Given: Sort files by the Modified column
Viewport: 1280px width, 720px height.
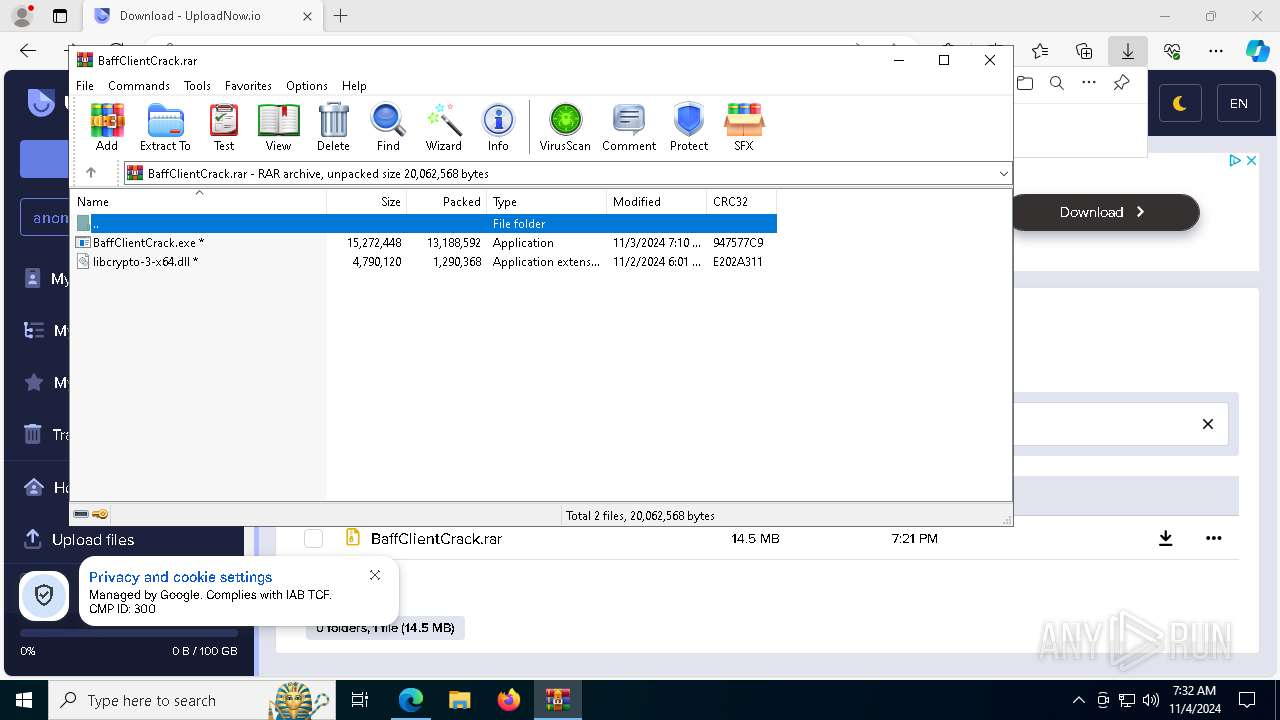Looking at the screenshot, I should (x=657, y=202).
